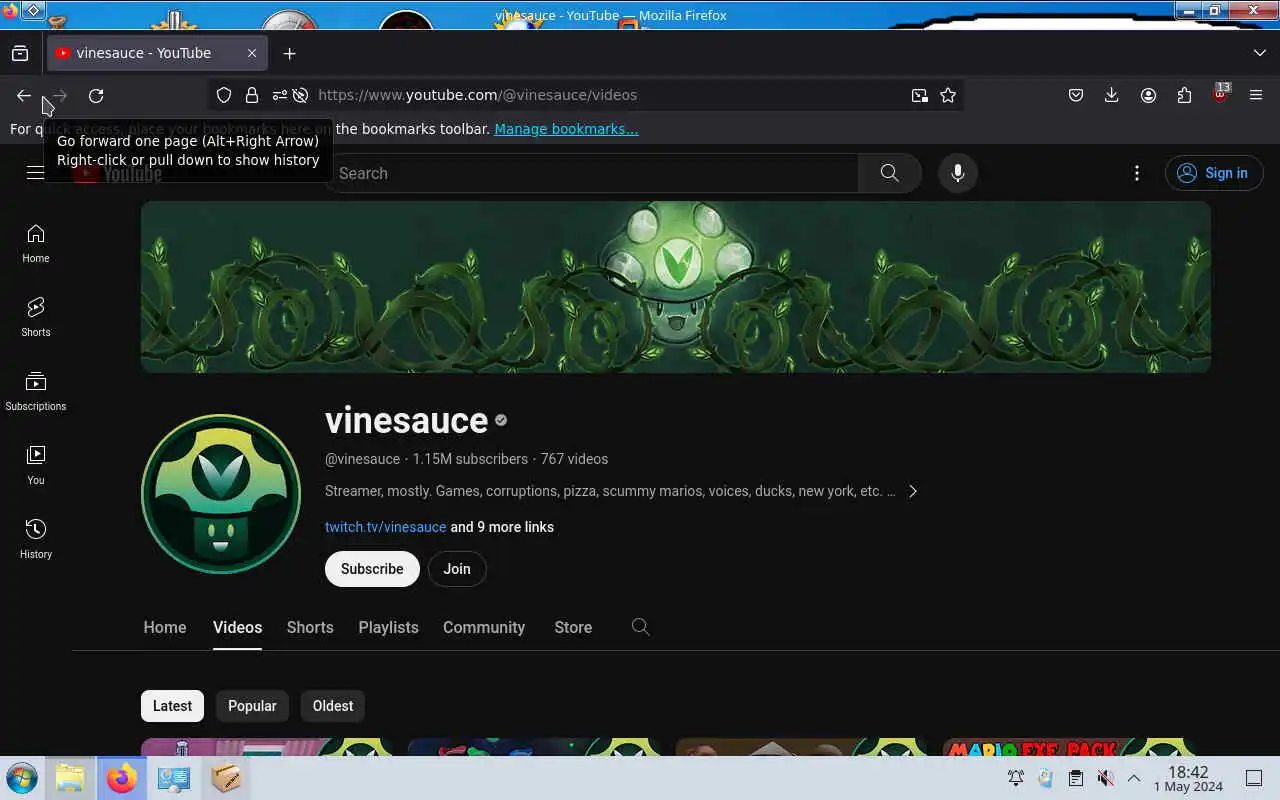The height and width of the screenshot is (800, 1280).
Task: Open the Windows Start menu
Action: [x=22, y=778]
